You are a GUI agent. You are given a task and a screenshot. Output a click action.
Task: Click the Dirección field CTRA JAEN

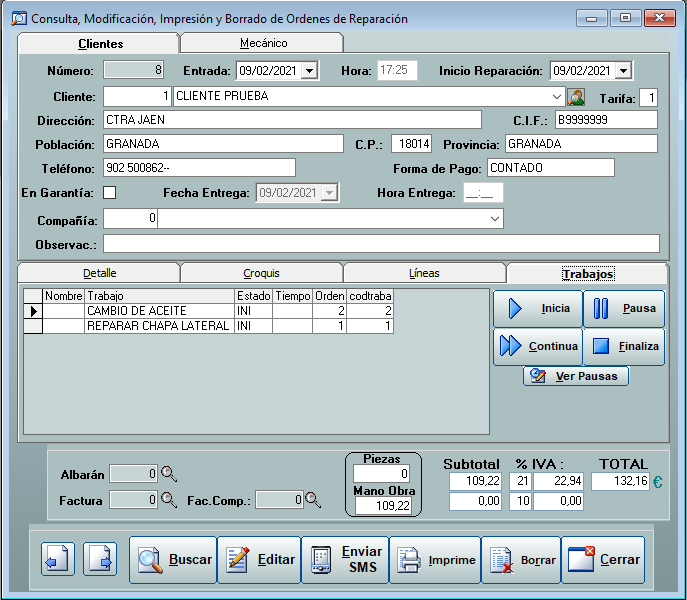tap(292, 120)
